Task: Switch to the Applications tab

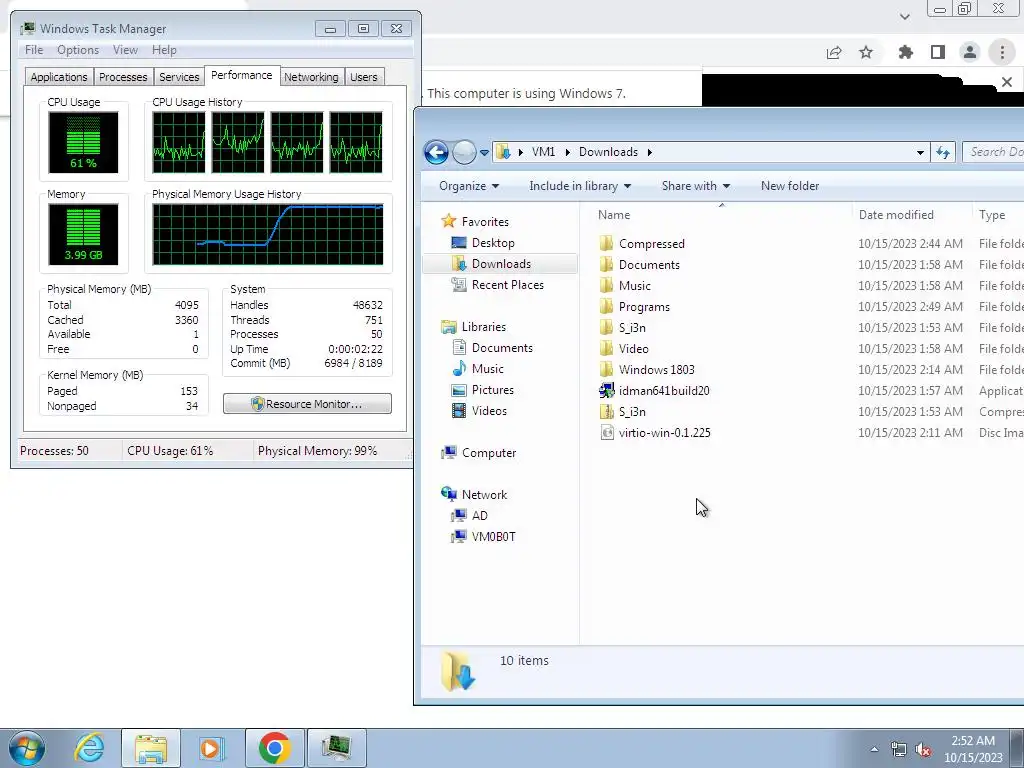Action: (59, 77)
